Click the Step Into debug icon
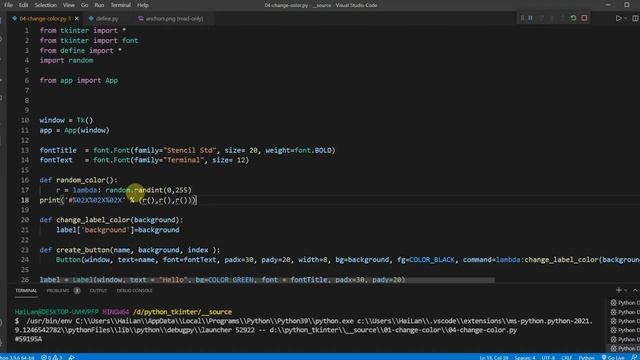The image size is (640, 360). coord(551,18)
